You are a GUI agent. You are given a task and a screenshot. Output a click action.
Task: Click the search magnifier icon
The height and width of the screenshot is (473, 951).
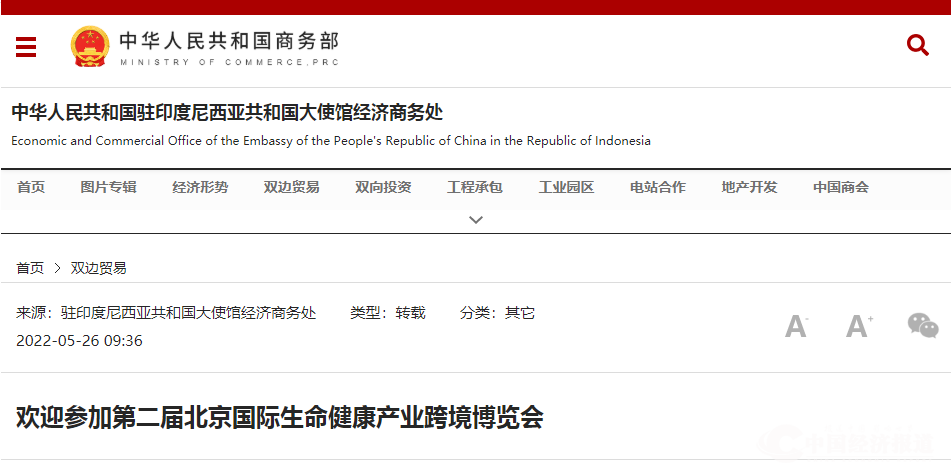[x=917, y=45]
